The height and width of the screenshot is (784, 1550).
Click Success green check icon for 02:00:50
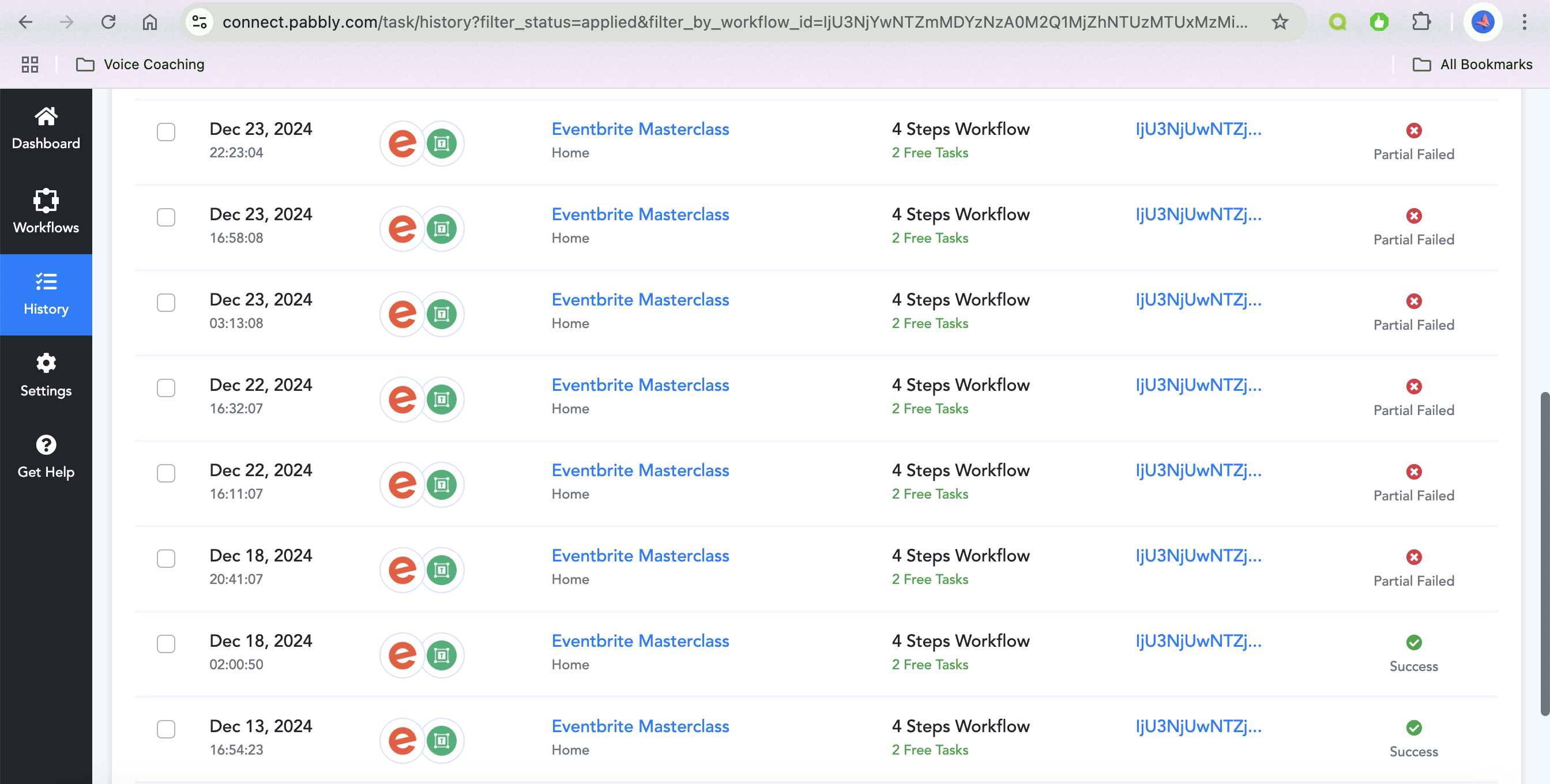pos(1413,643)
